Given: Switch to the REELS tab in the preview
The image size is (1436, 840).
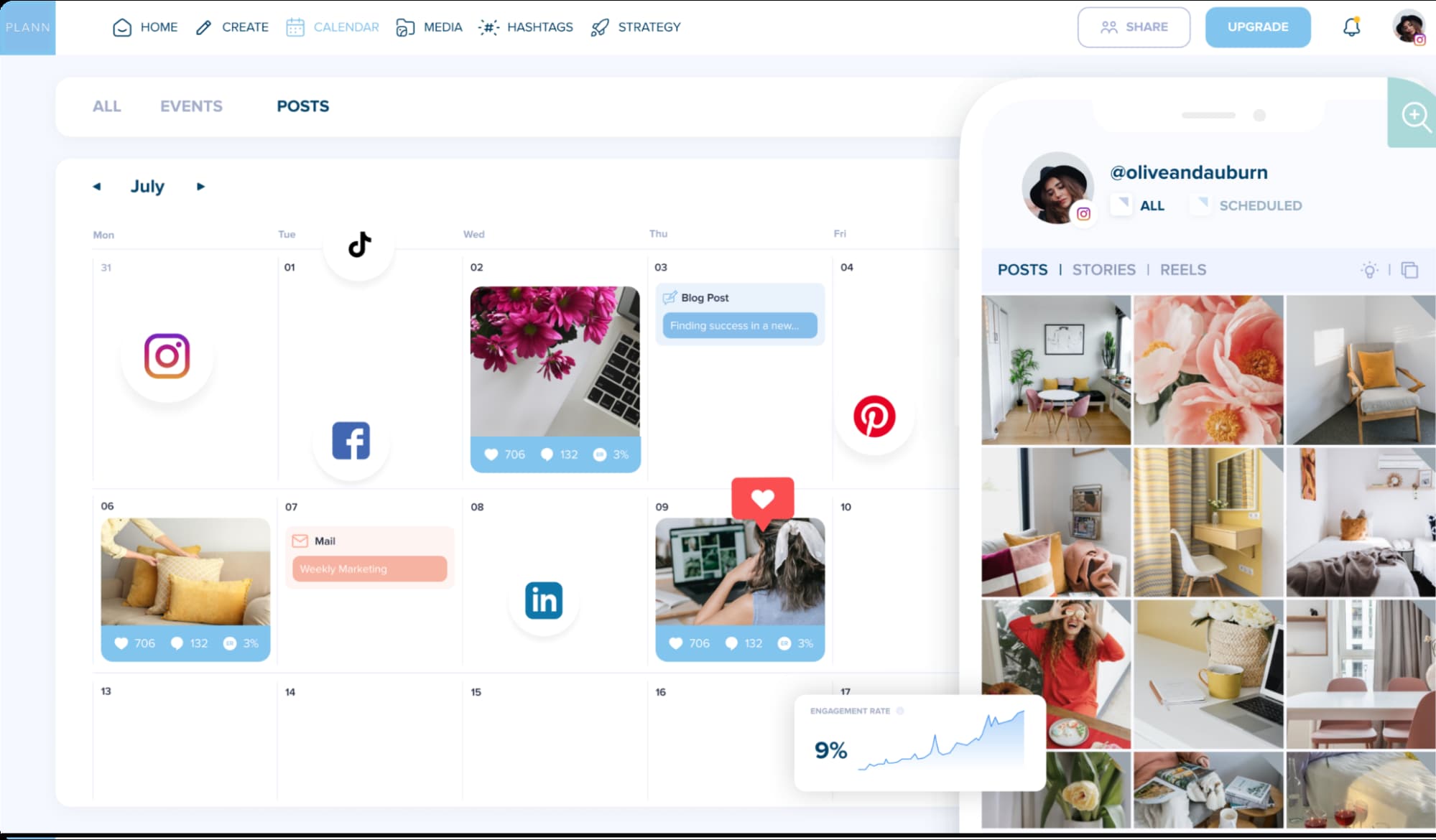Looking at the screenshot, I should (1182, 270).
